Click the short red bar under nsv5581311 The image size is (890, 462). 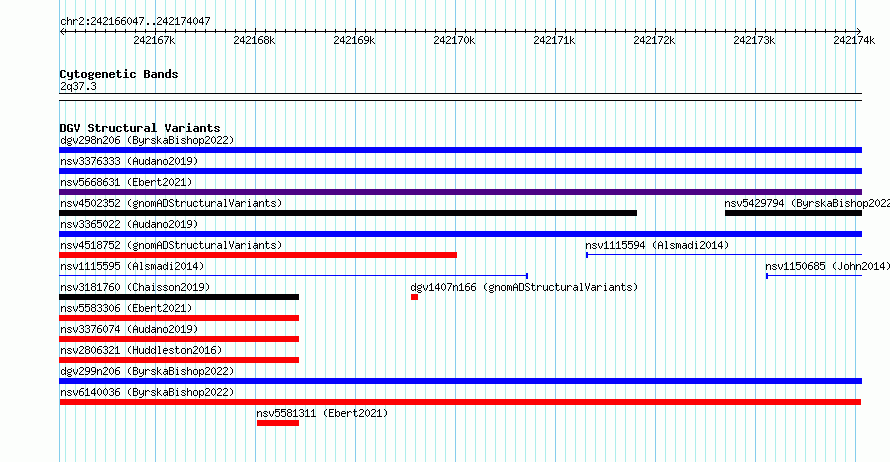click(278, 423)
